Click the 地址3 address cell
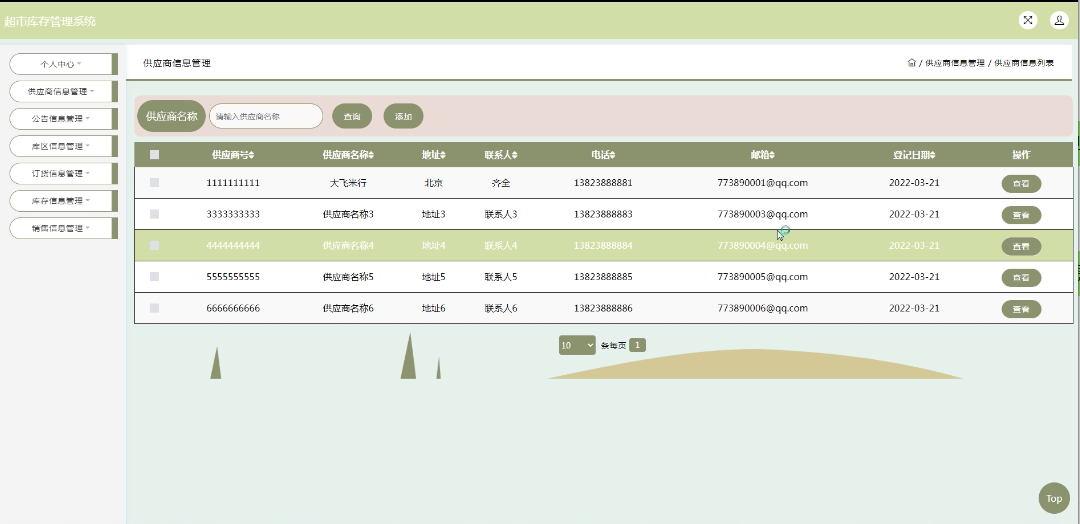The width and height of the screenshot is (1080, 524). pos(434,214)
